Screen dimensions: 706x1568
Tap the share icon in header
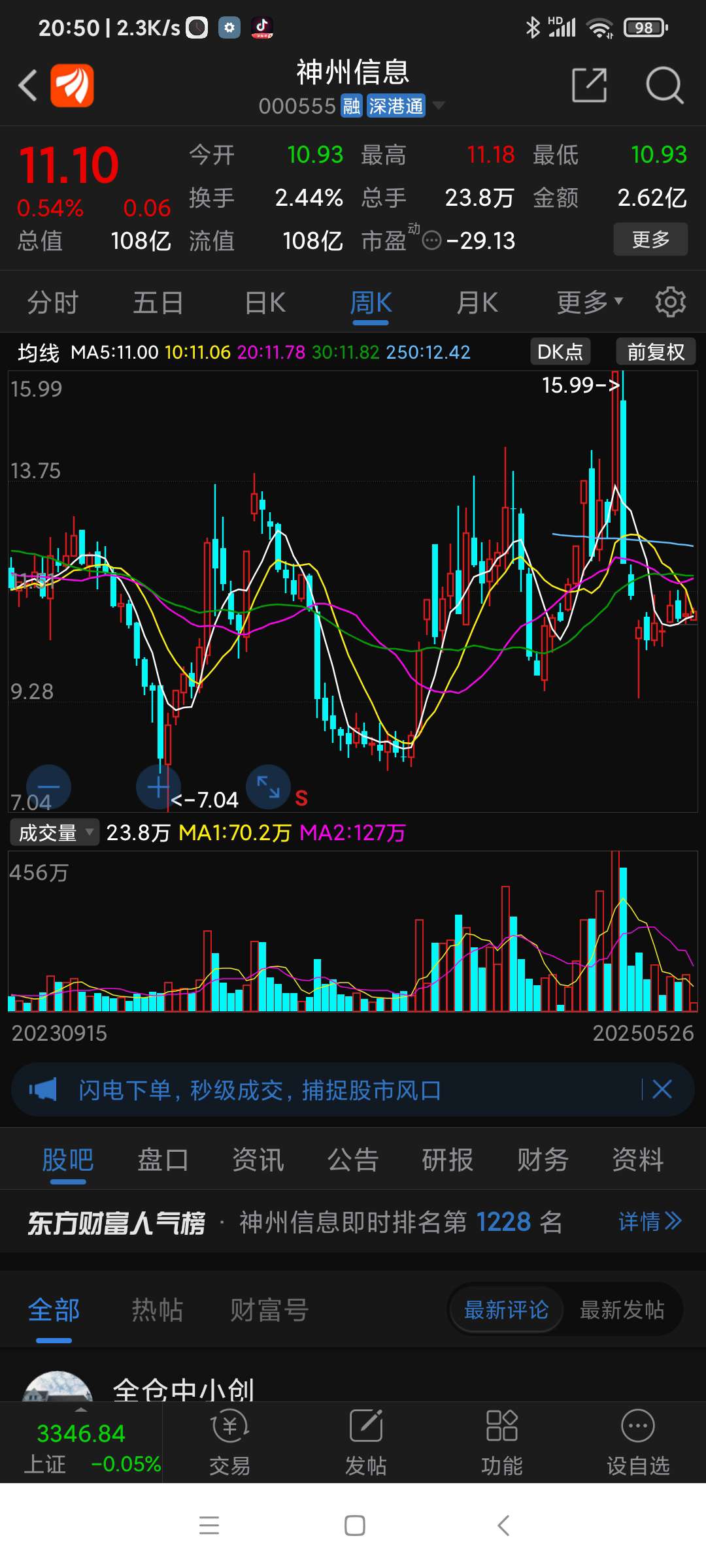click(589, 85)
